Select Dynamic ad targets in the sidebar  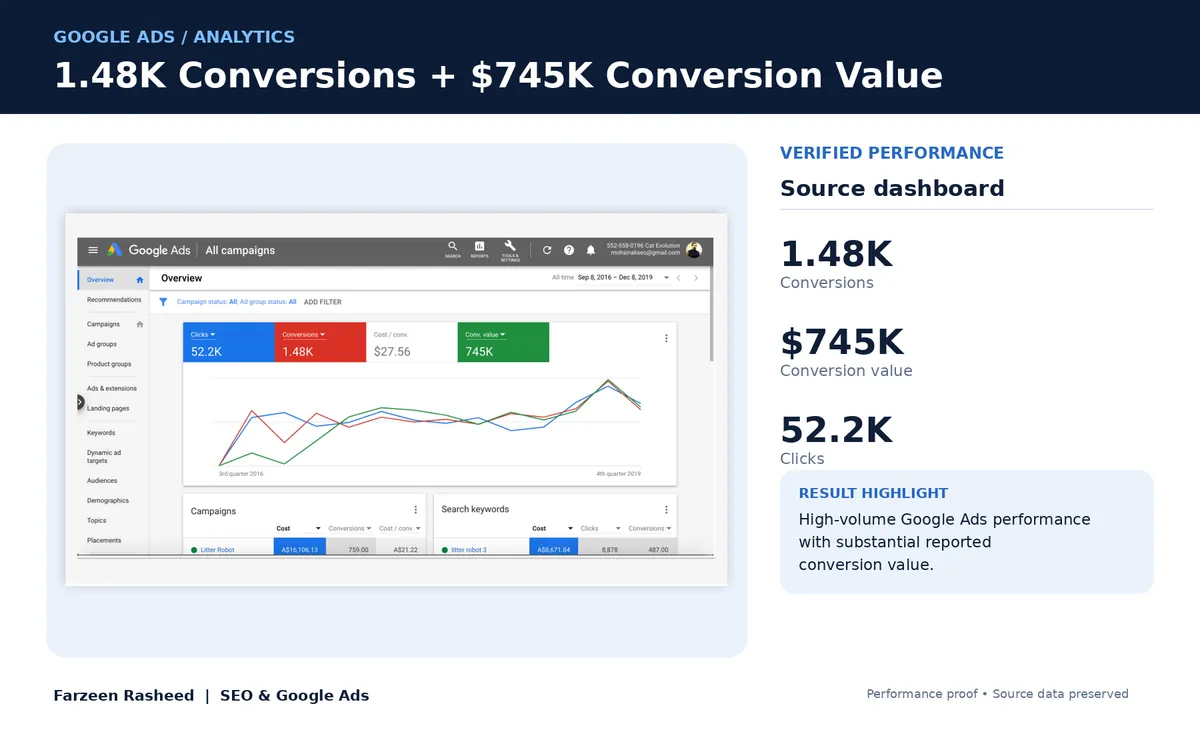pyautogui.click(x=104, y=457)
